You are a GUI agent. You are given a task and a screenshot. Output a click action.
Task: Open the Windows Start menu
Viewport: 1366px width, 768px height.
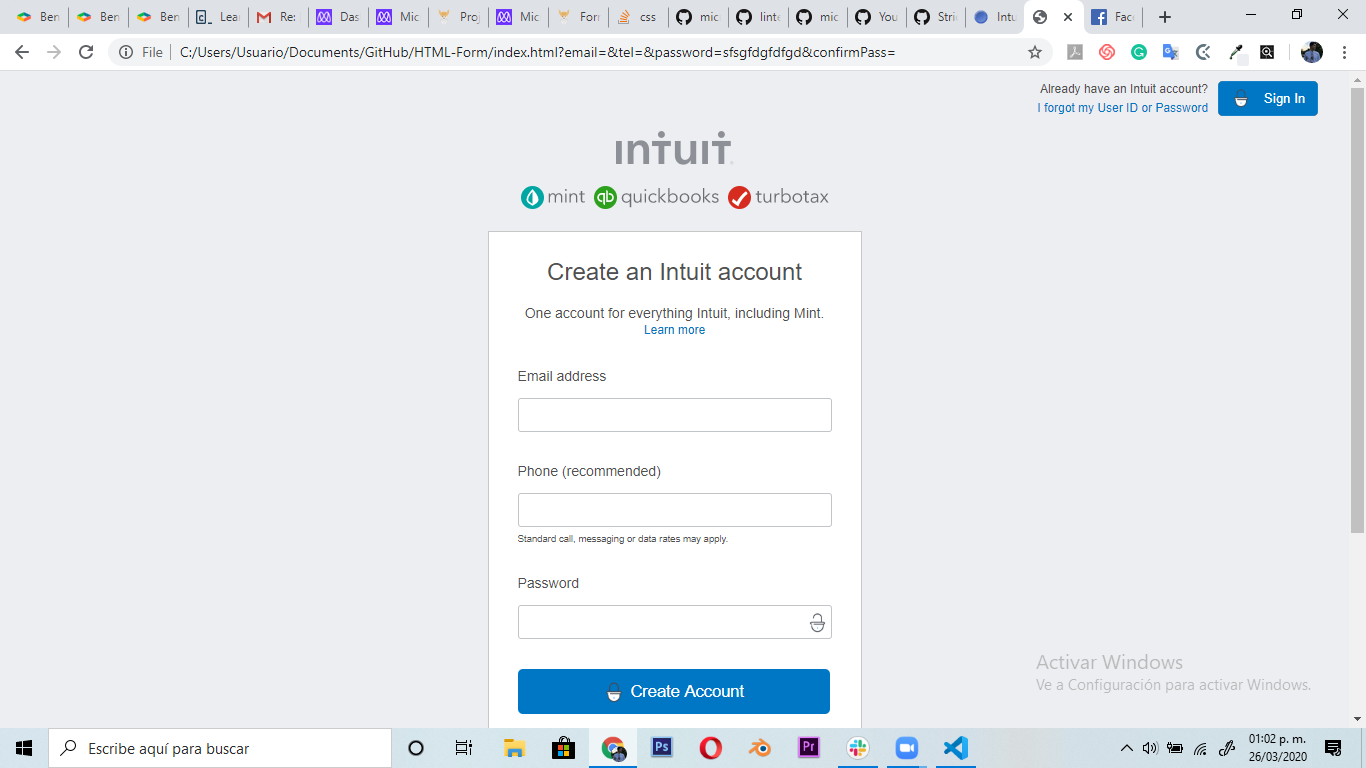click(x=24, y=748)
